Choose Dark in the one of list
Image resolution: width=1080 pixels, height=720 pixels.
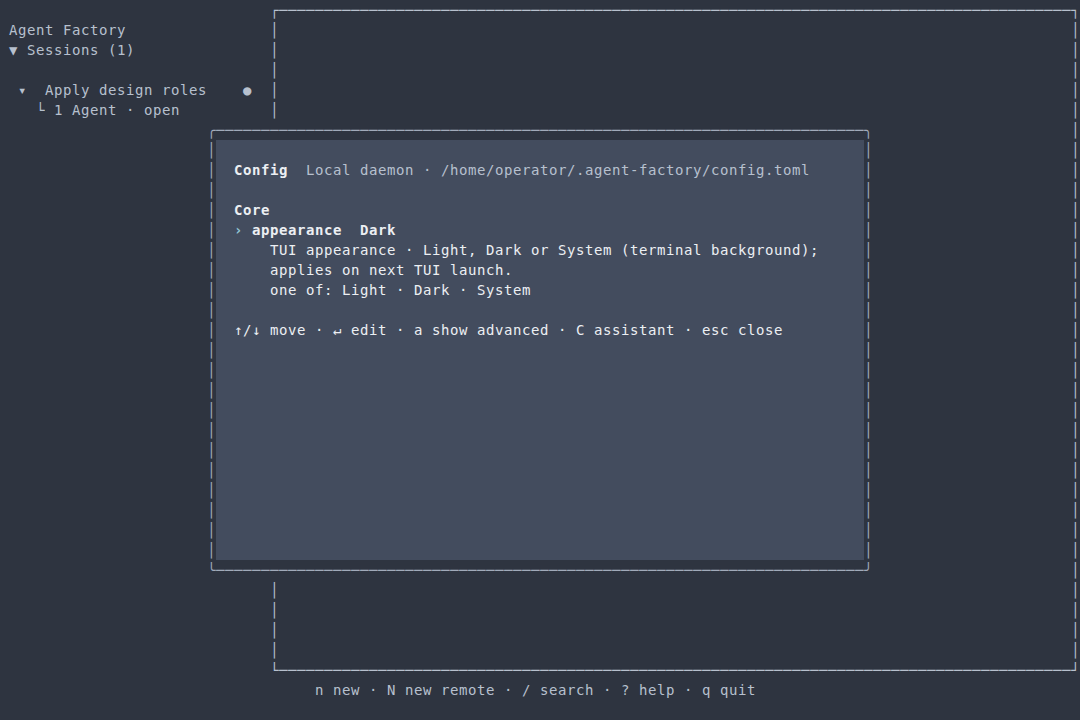pyautogui.click(x=431, y=290)
